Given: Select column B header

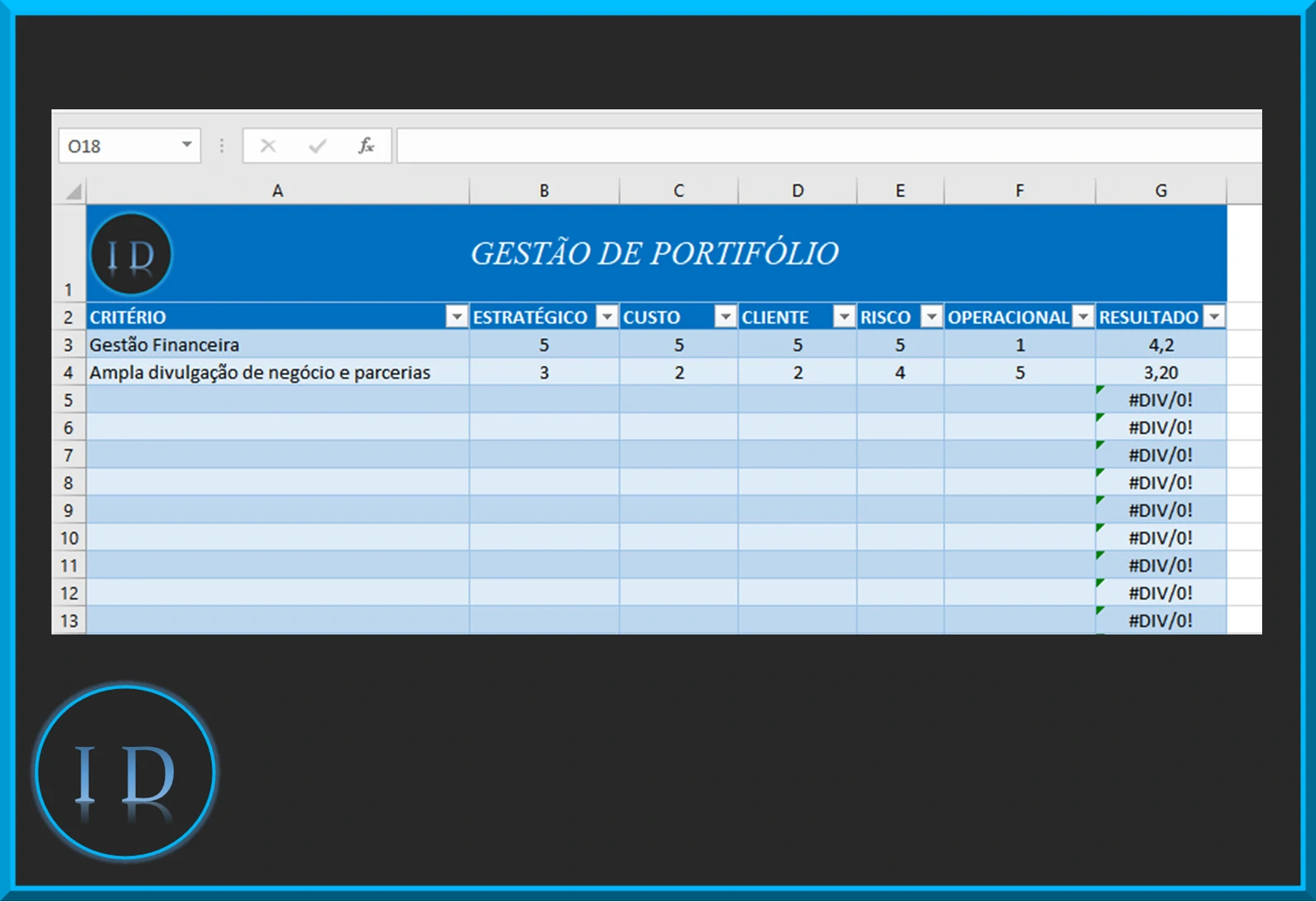Looking at the screenshot, I should click(544, 191).
